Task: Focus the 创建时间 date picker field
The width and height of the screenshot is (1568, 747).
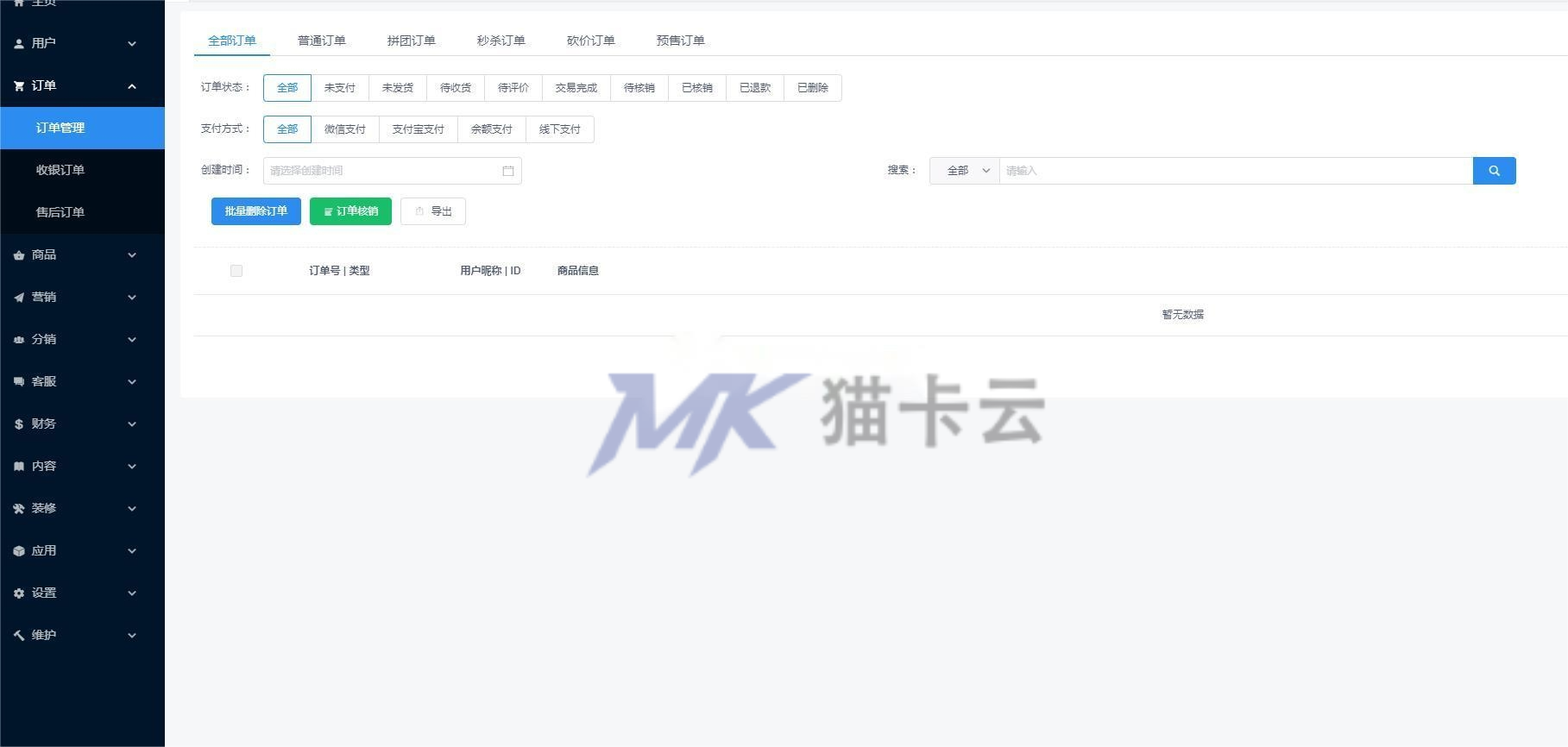Action: point(393,171)
